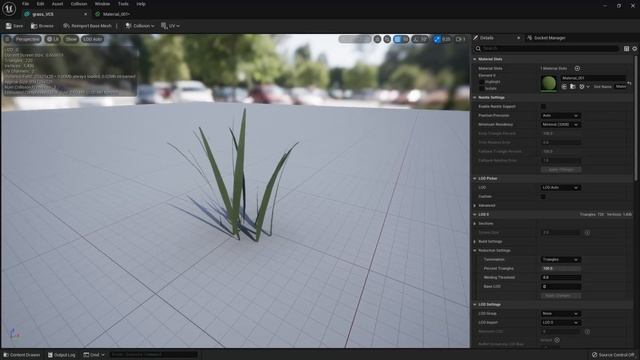This screenshot has height=360, width=640.
Task: Open the LOD Auto dropdown in LOD Picker
Action: pyautogui.click(x=560, y=188)
